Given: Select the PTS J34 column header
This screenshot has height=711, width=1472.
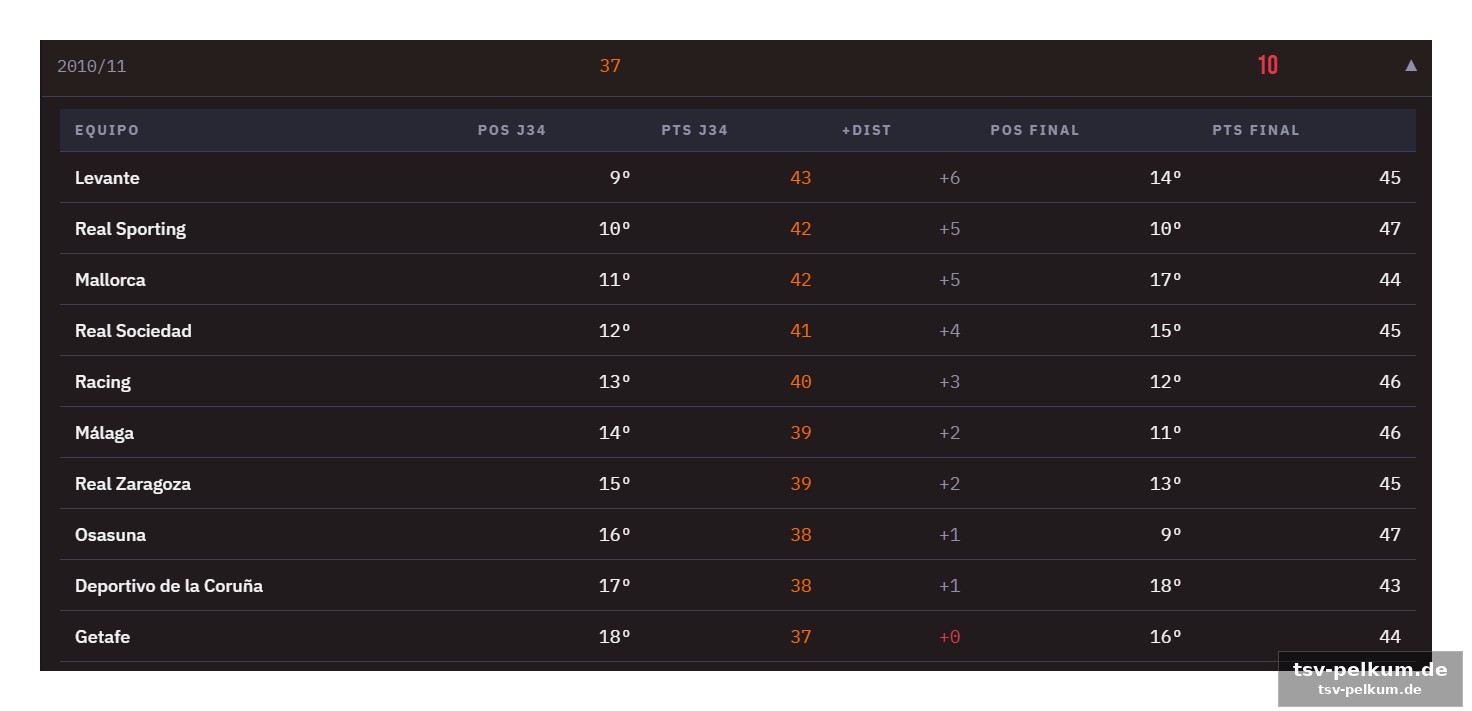Looking at the screenshot, I should [x=694, y=130].
